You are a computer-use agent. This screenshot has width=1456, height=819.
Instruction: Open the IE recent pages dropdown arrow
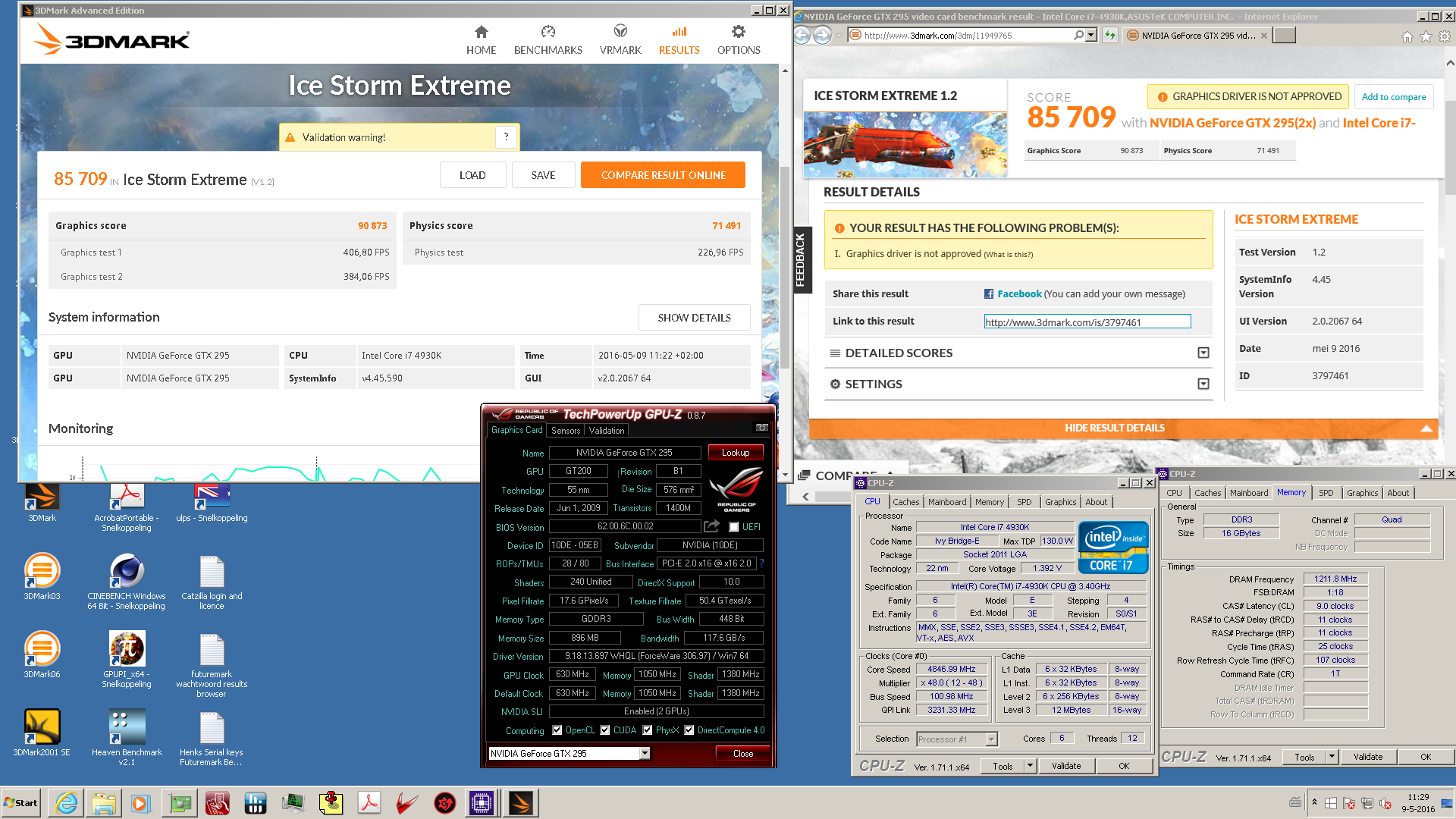839,36
